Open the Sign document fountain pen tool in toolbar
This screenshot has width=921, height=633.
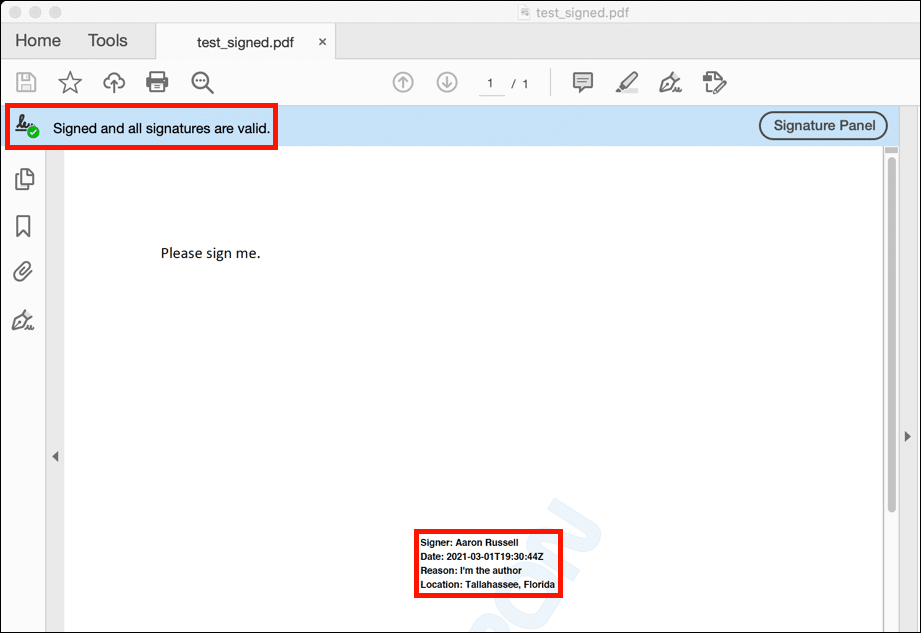[x=670, y=82]
